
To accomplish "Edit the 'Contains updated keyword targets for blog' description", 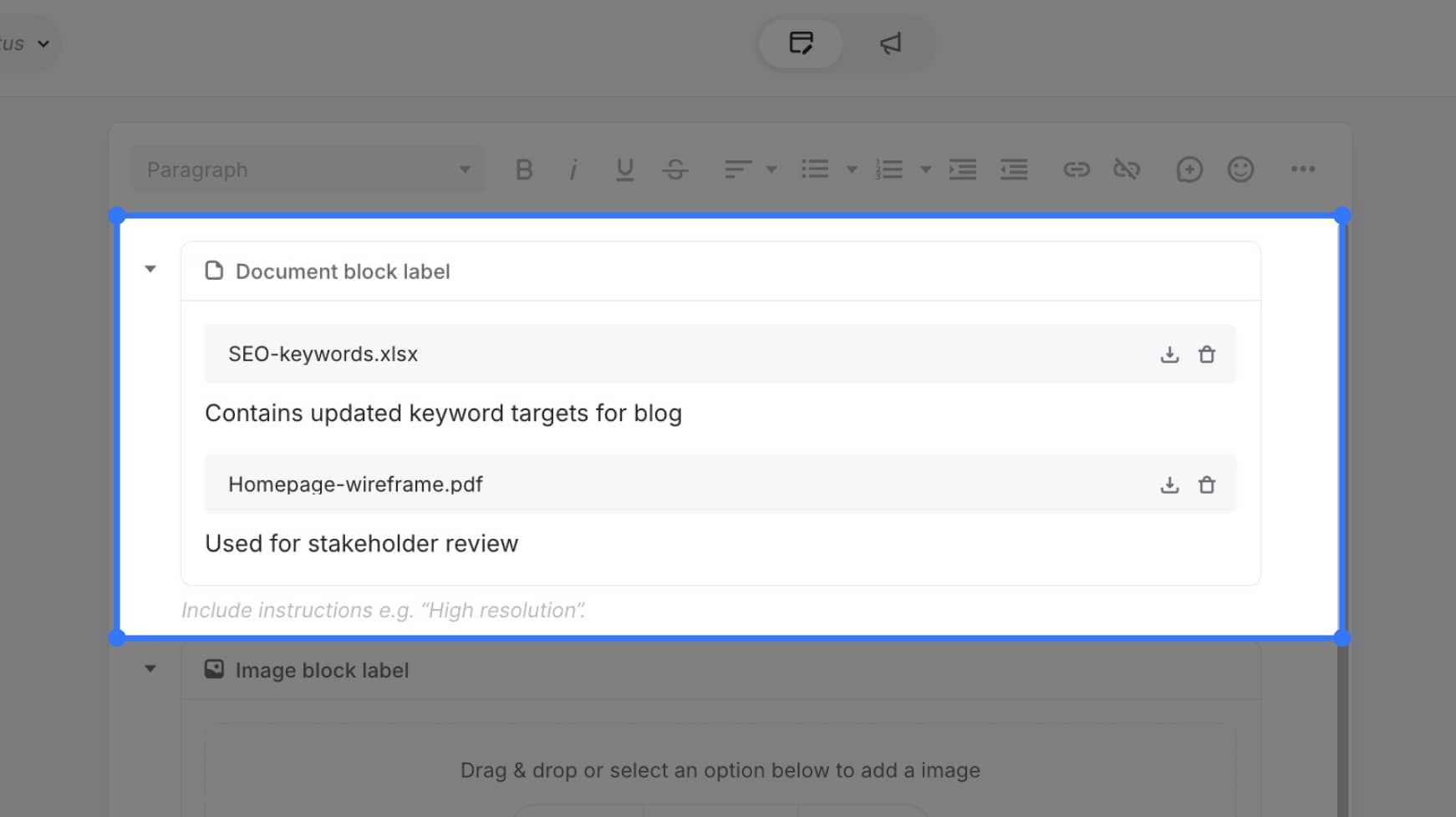I will 443,414.
